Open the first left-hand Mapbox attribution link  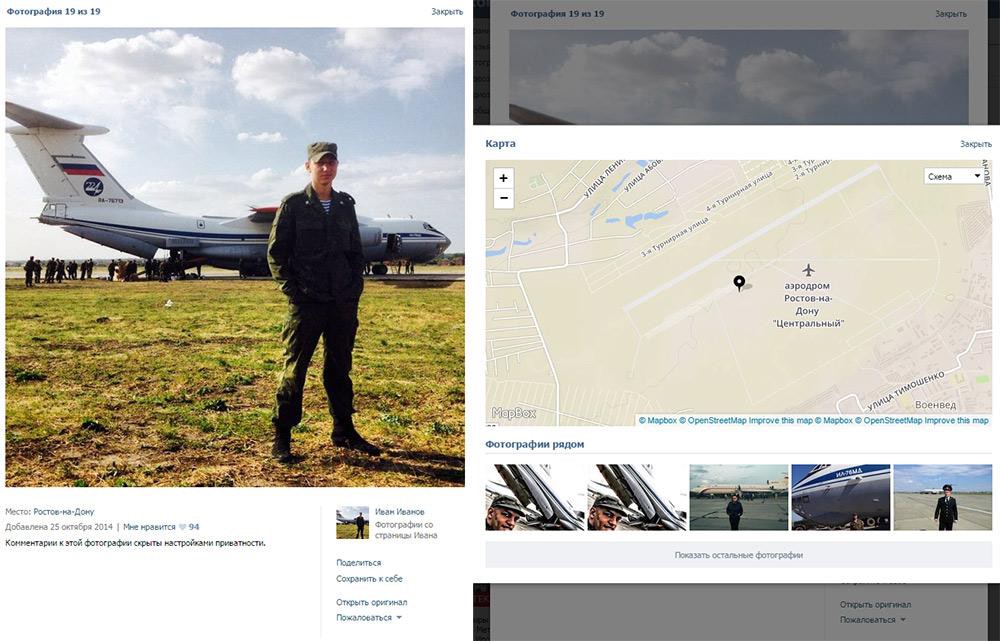658,420
